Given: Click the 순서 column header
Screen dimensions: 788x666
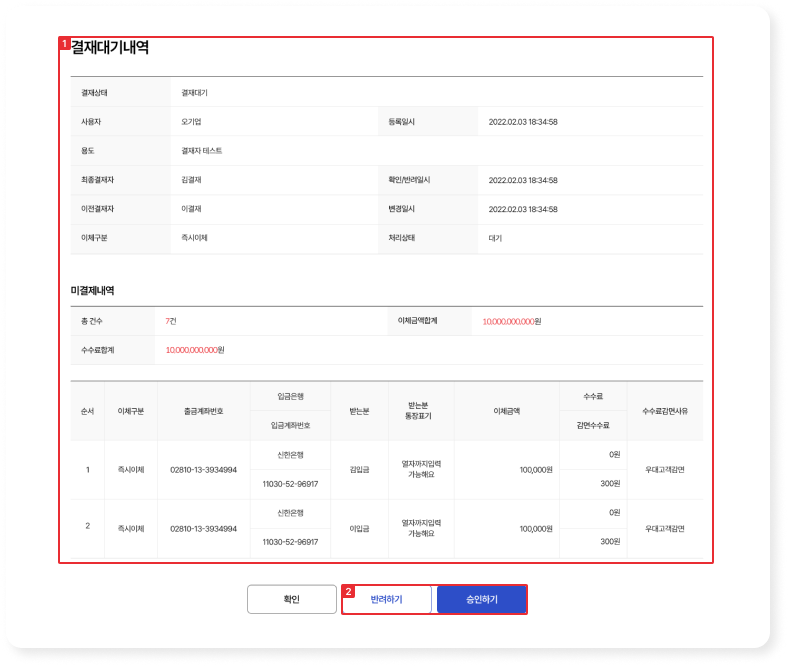Looking at the screenshot, I should 87,411.
